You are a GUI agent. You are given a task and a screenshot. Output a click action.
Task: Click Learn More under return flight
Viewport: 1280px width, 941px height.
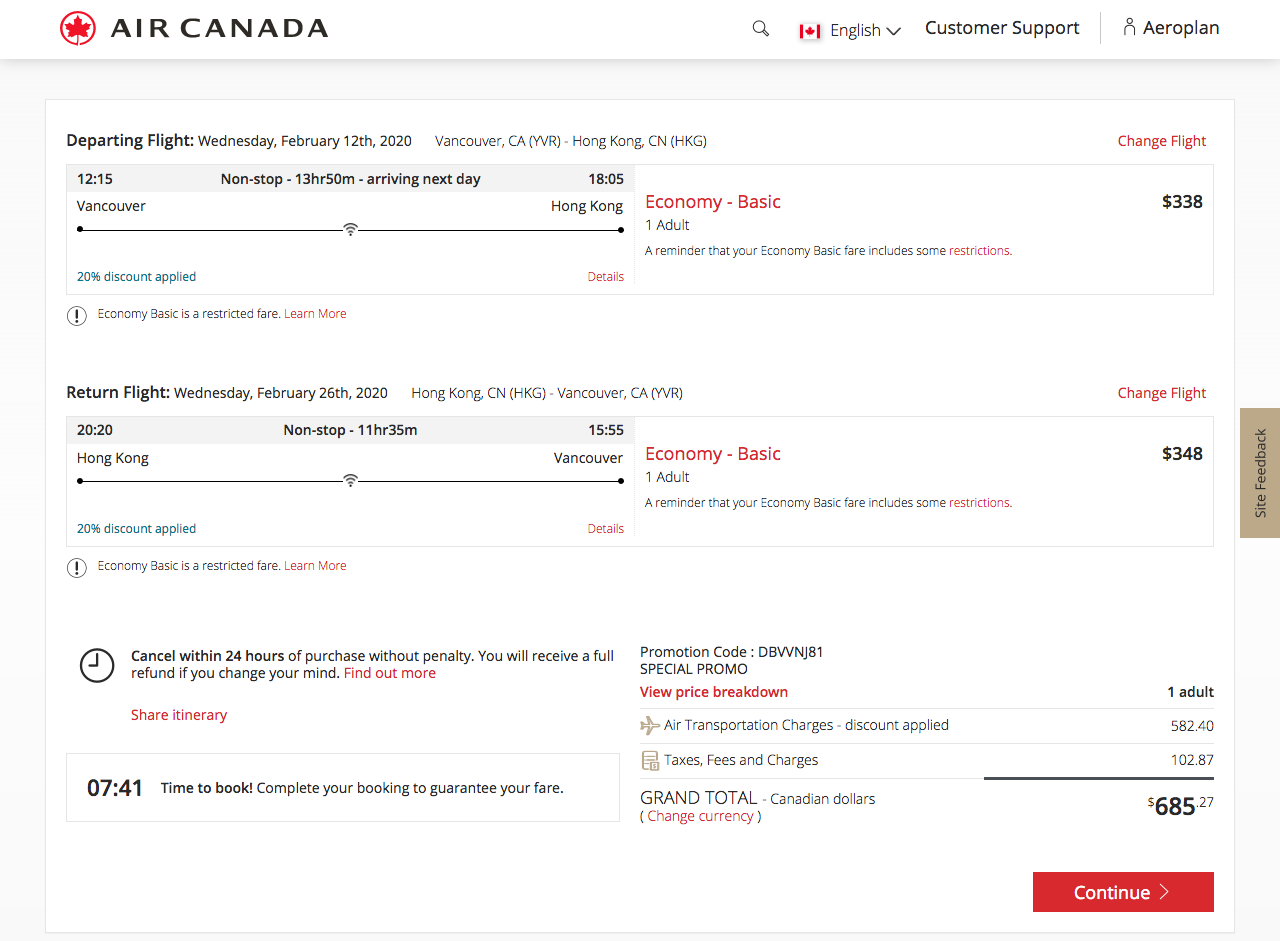315,566
